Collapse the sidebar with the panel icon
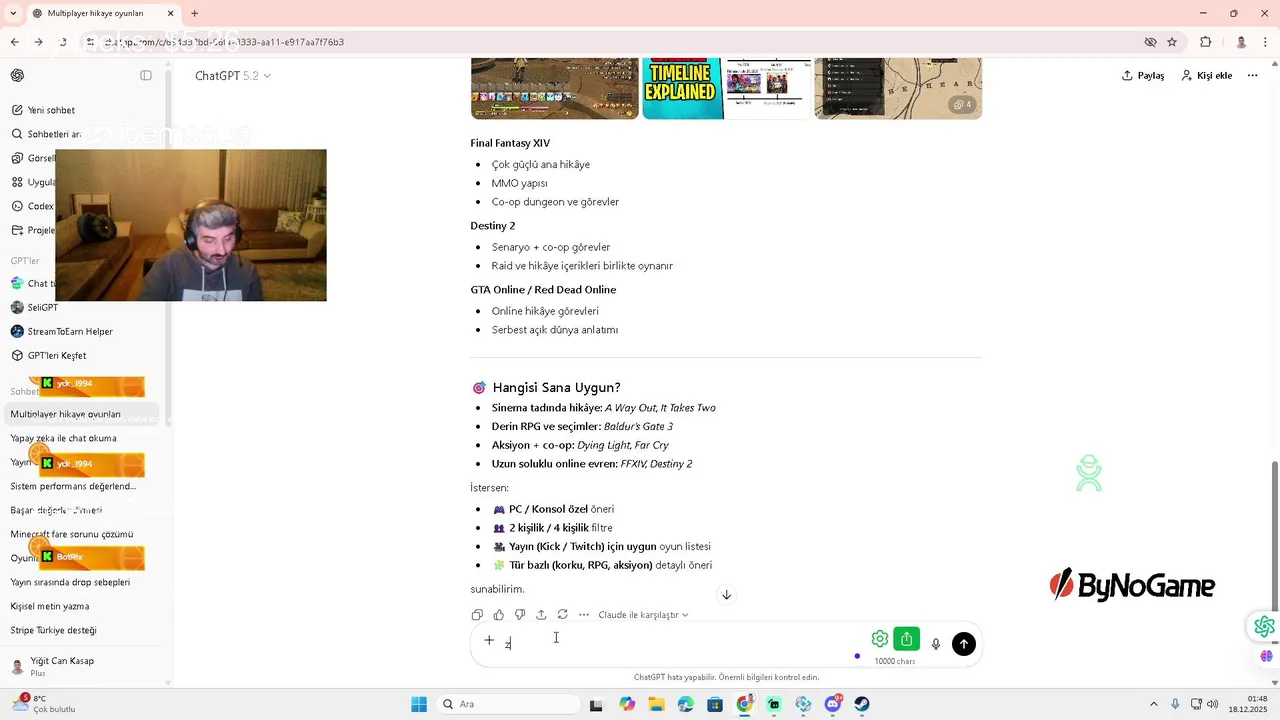 (x=146, y=76)
